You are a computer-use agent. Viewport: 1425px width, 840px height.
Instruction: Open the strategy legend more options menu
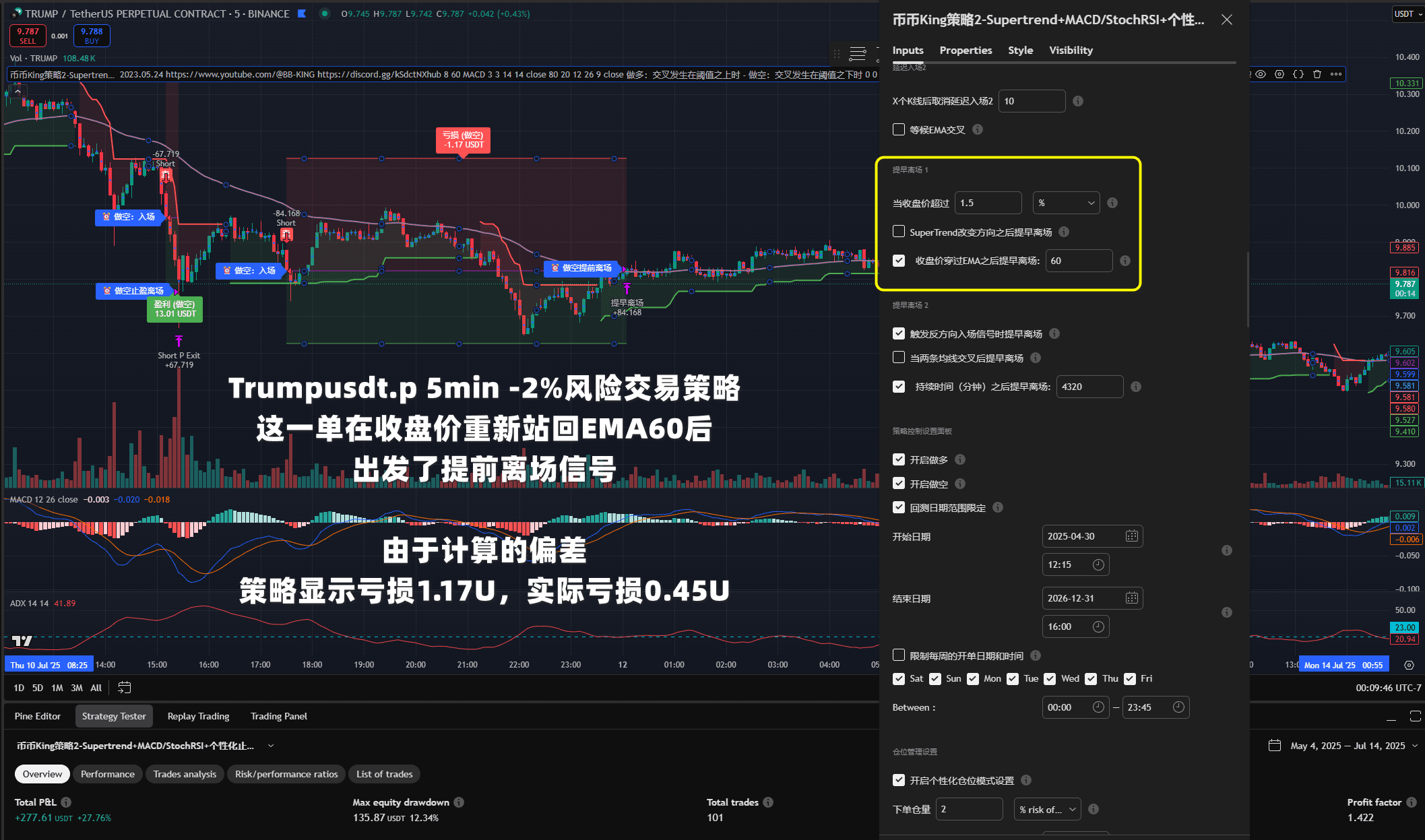coord(1336,74)
